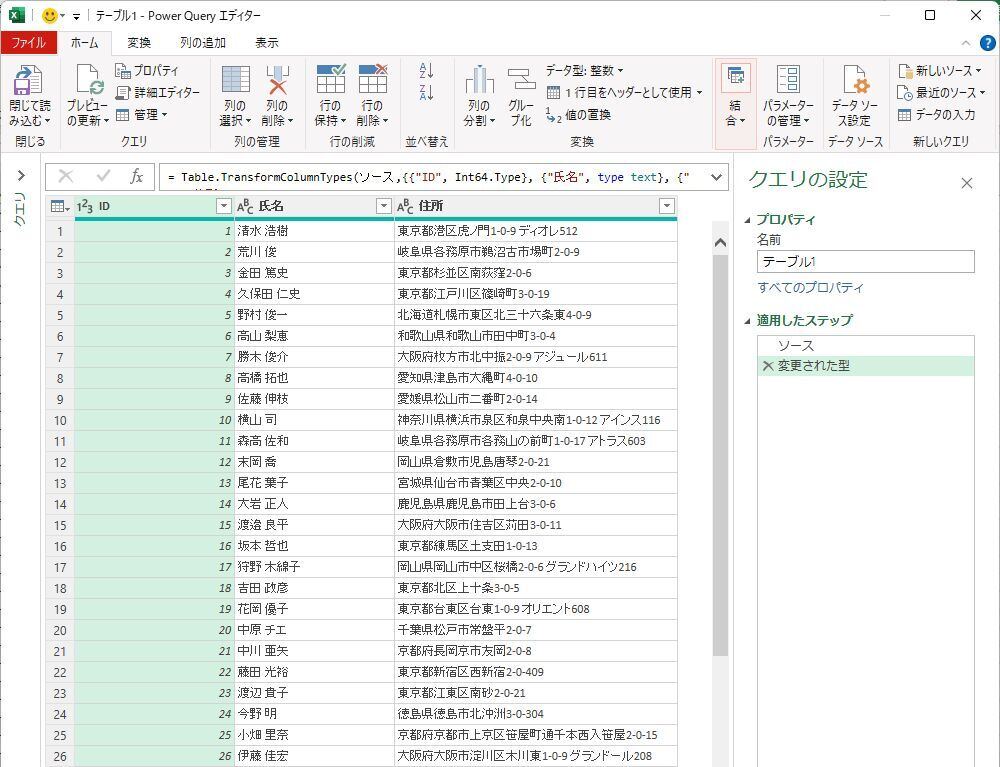Select the cell 東京都北区上十条3-0-5
The width and height of the screenshot is (1000, 767).
536,588
